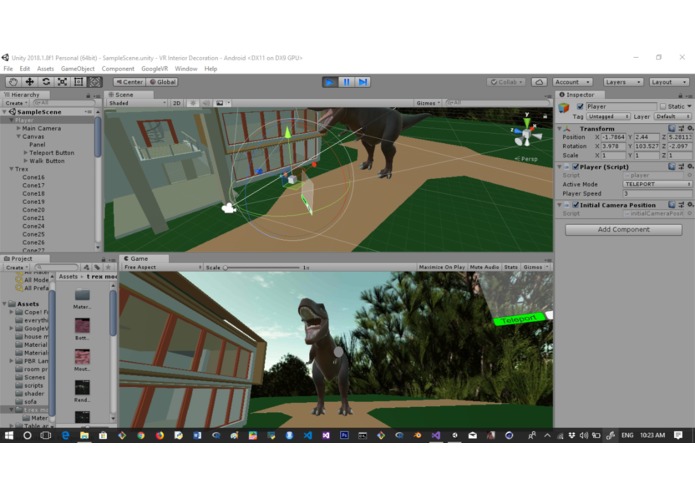The height and width of the screenshot is (494, 695).
Task: Select the Move tool
Action: pyautogui.click(x=30, y=82)
